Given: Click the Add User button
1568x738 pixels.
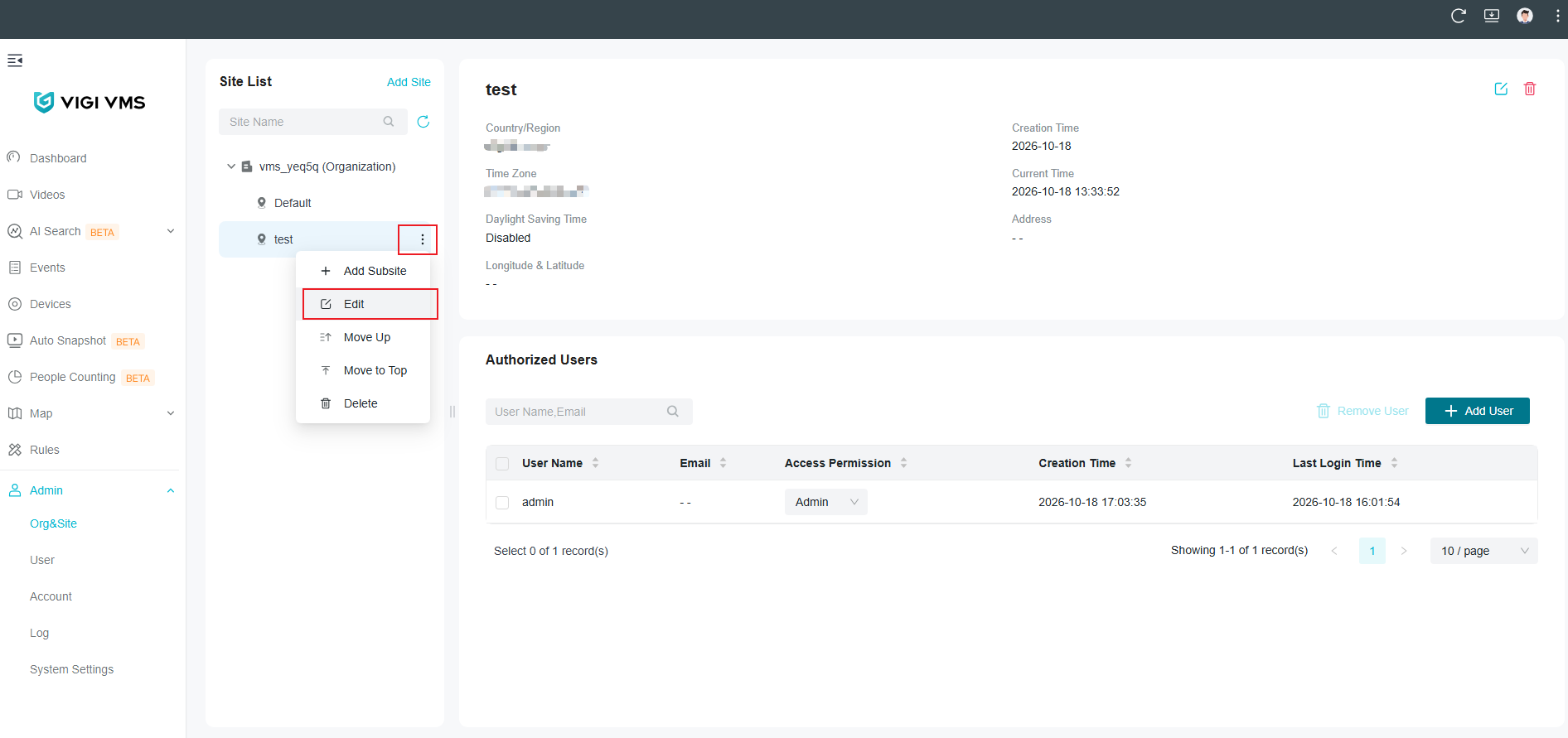Looking at the screenshot, I should tap(1478, 411).
